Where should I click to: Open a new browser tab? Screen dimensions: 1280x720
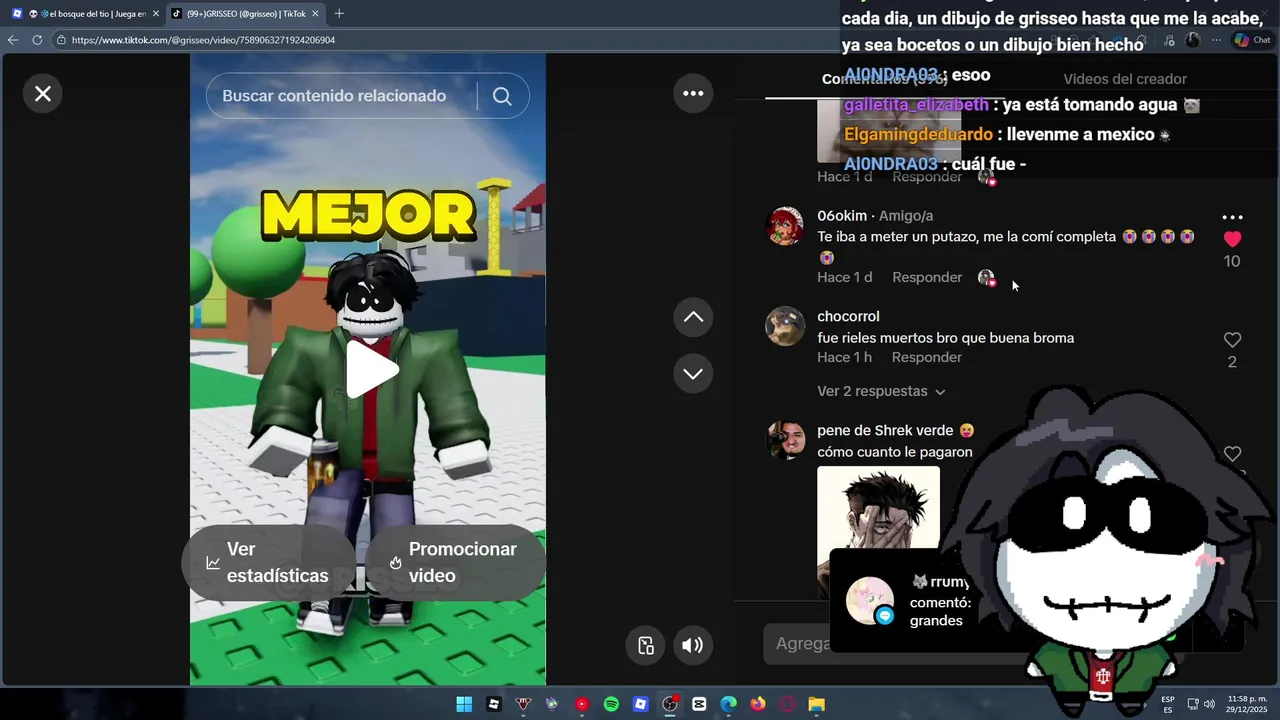tap(339, 14)
